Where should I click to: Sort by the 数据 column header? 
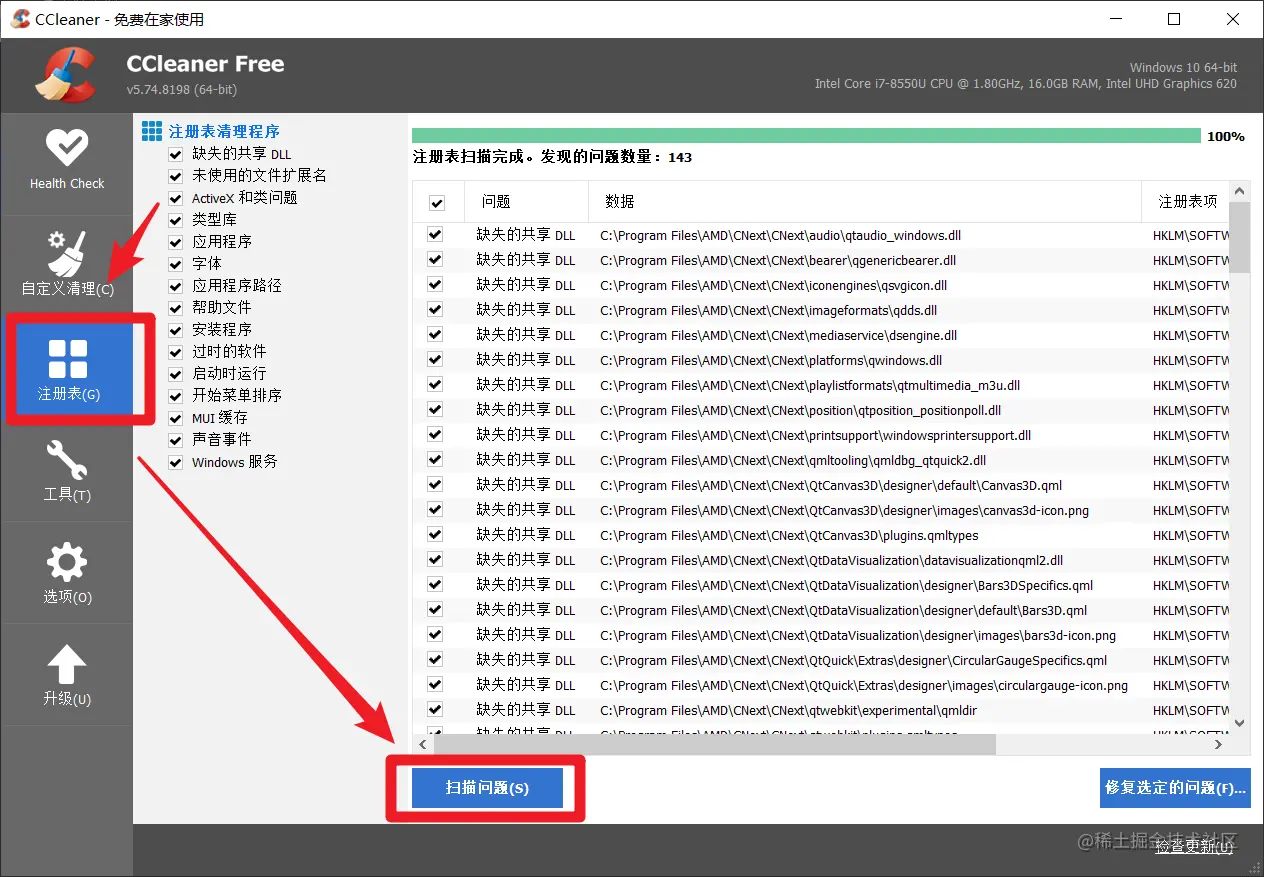(x=865, y=202)
